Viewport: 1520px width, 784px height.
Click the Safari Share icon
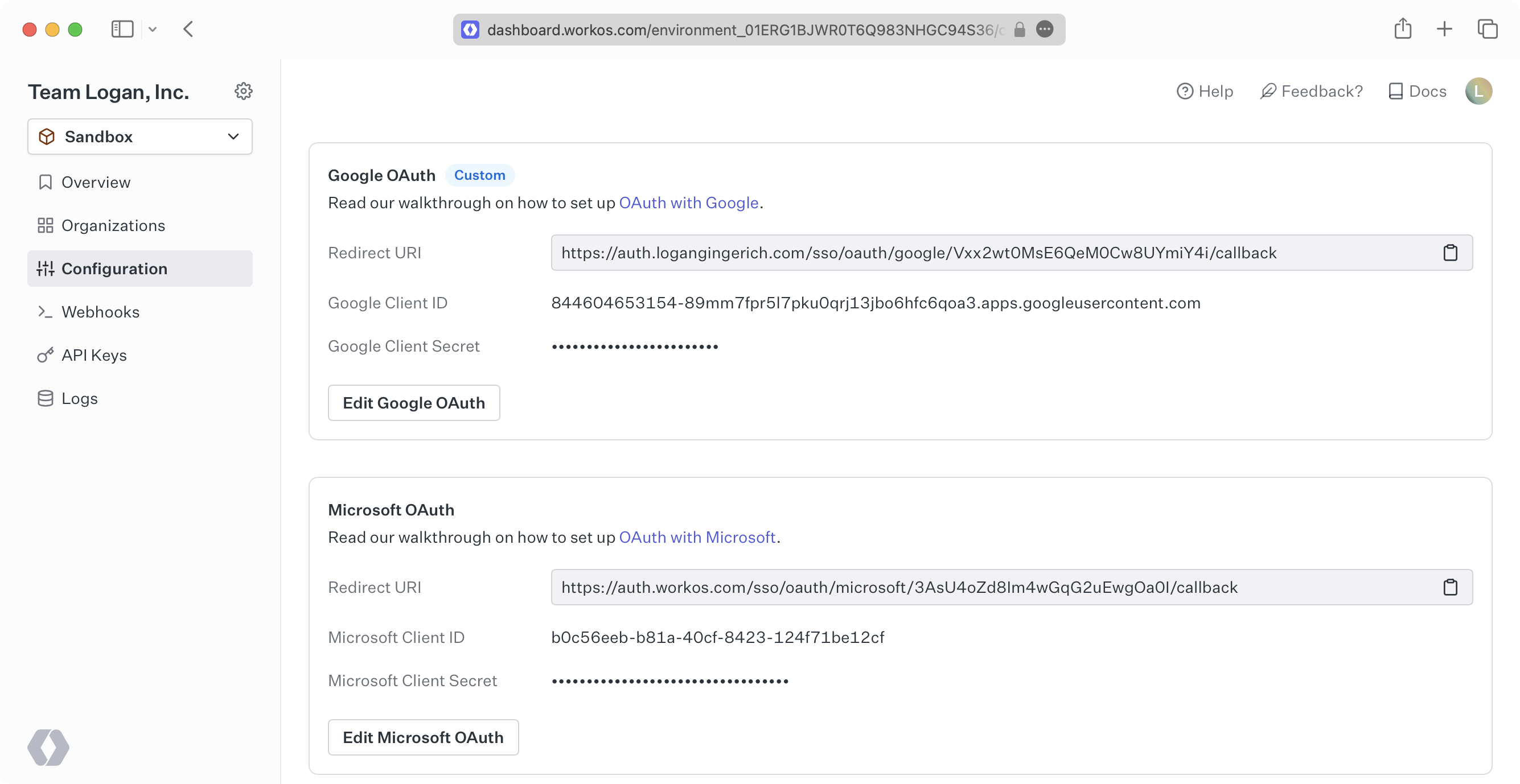[x=1403, y=28]
